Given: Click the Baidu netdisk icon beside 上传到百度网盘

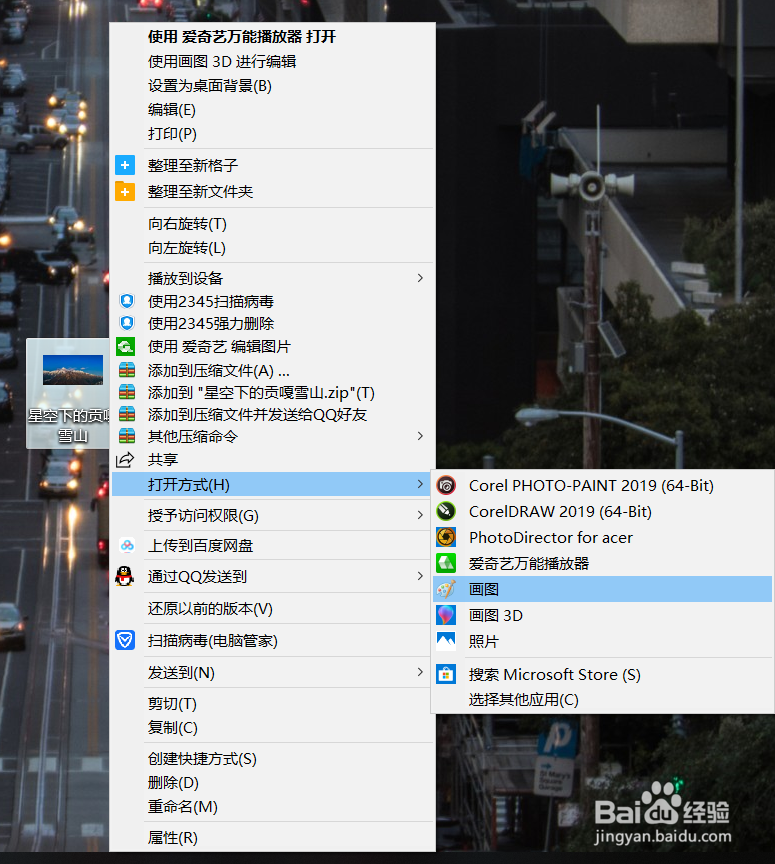Looking at the screenshot, I should click(x=127, y=546).
